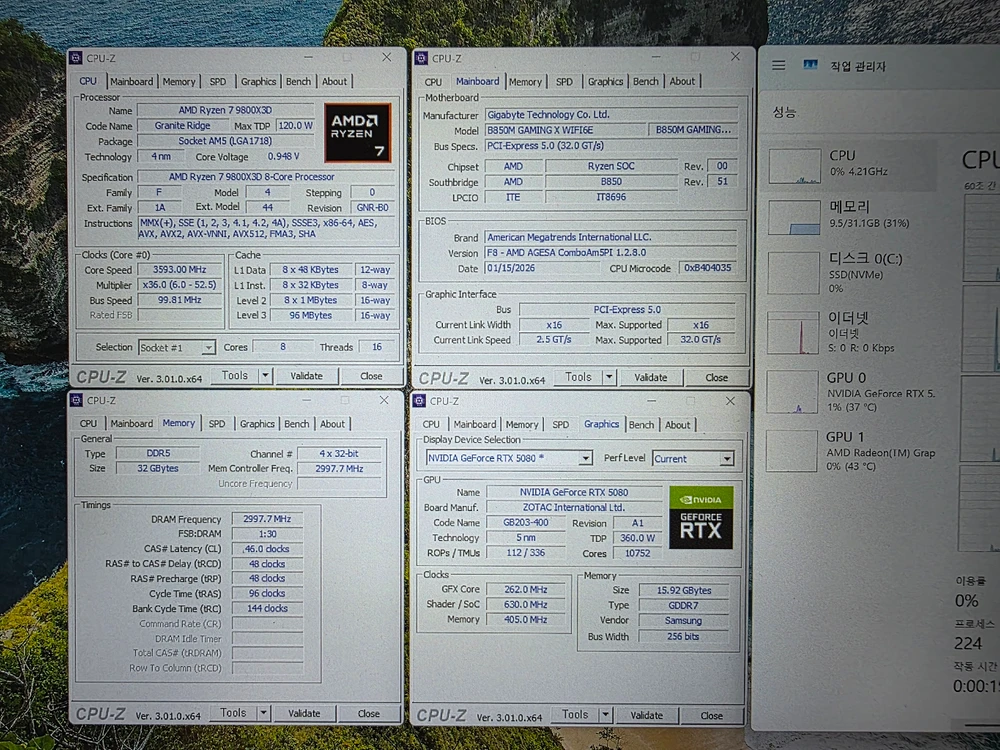Screen dimensions: 1000x750
Task: Switch to About tab in the Graphics window
Action: (x=677, y=425)
